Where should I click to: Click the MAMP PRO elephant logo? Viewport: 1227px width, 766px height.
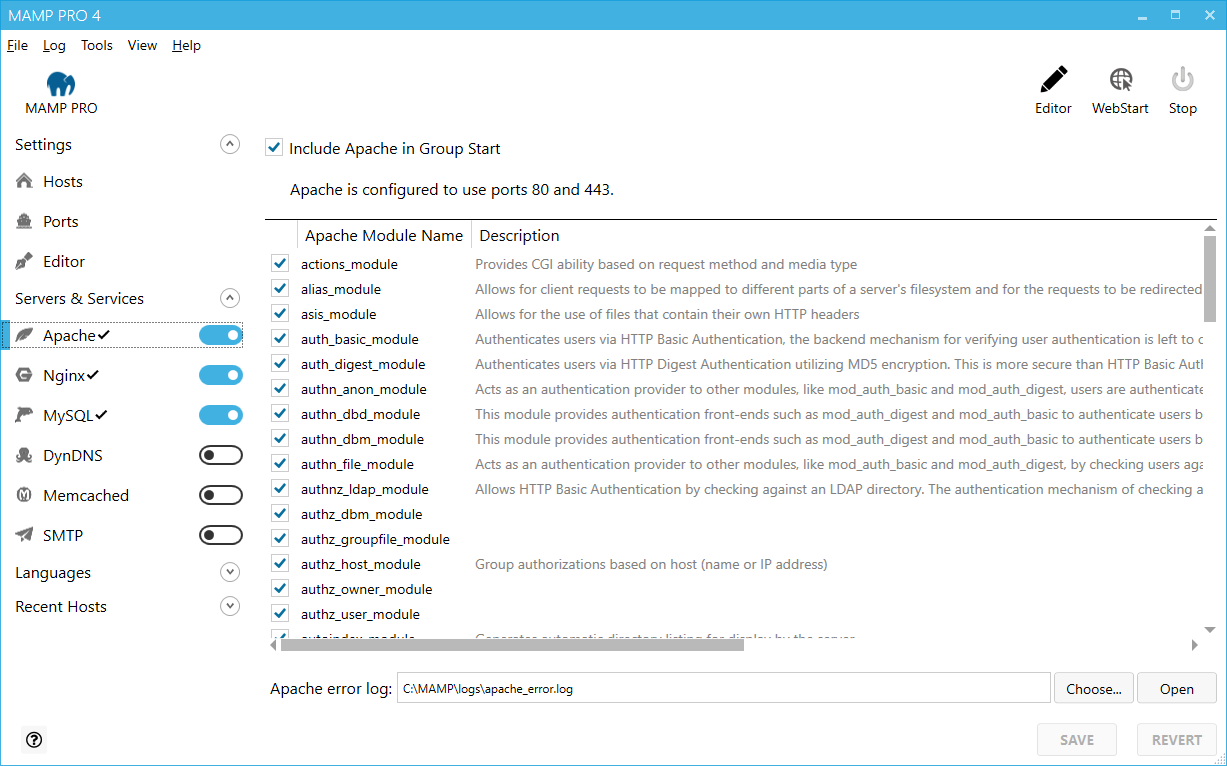(61, 84)
